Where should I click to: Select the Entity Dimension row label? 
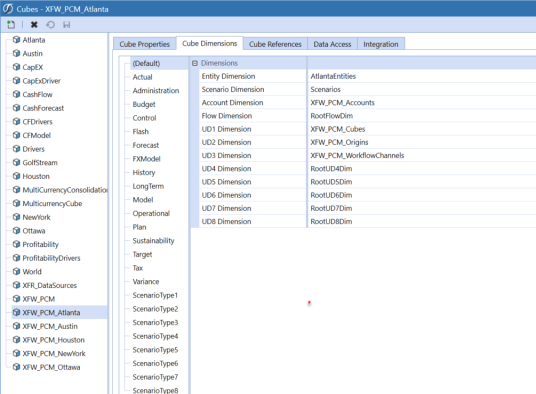pyautogui.click(x=228, y=76)
